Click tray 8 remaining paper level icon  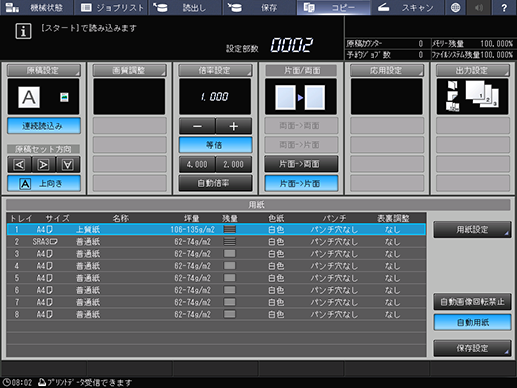[x=230, y=314]
